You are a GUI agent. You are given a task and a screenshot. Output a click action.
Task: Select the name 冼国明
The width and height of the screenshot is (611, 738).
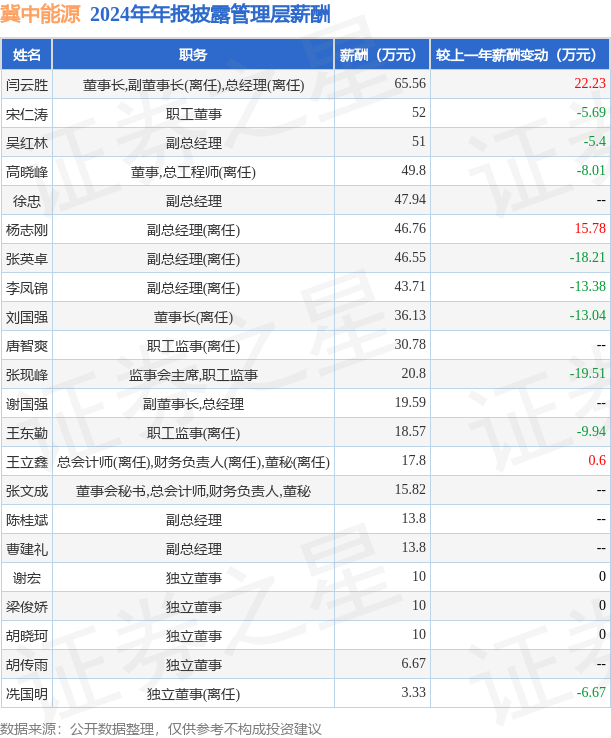(x=27, y=694)
